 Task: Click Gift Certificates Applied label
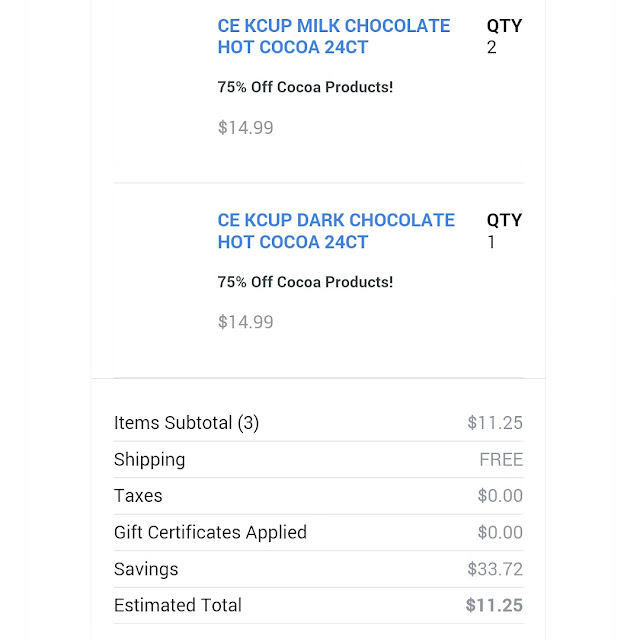click(x=210, y=533)
